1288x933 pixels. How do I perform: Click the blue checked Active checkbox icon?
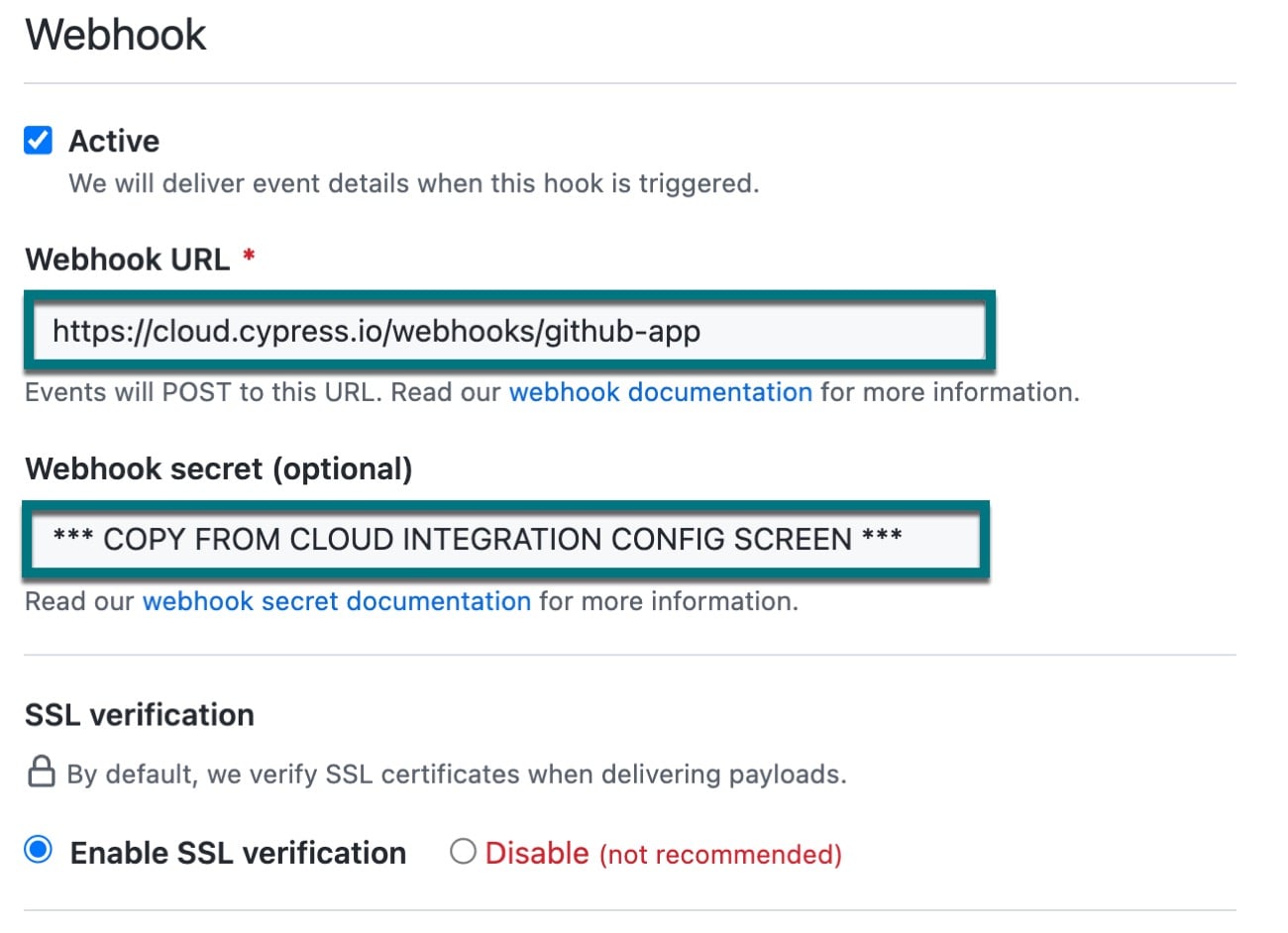point(37,140)
